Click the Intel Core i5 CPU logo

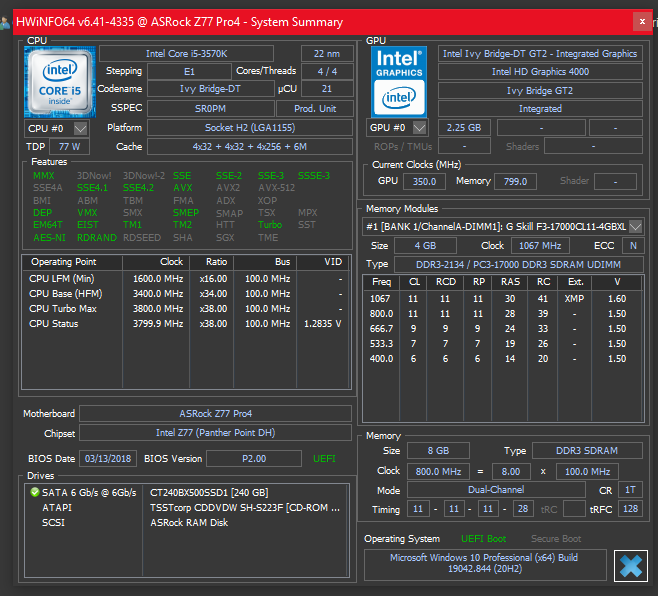click(60, 82)
